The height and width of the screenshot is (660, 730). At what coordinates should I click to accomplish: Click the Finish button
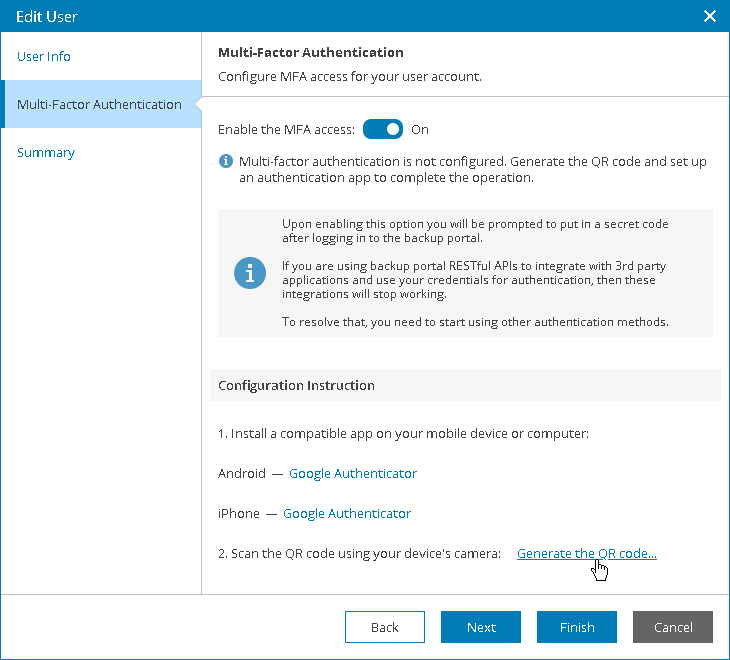577,627
